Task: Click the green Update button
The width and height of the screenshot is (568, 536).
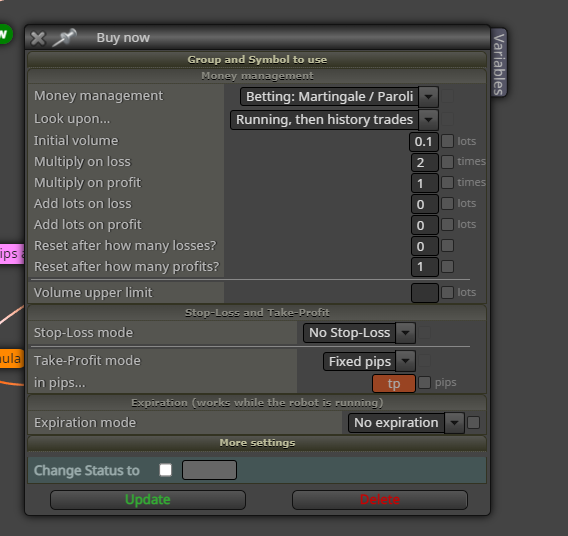Action: [x=148, y=500]
